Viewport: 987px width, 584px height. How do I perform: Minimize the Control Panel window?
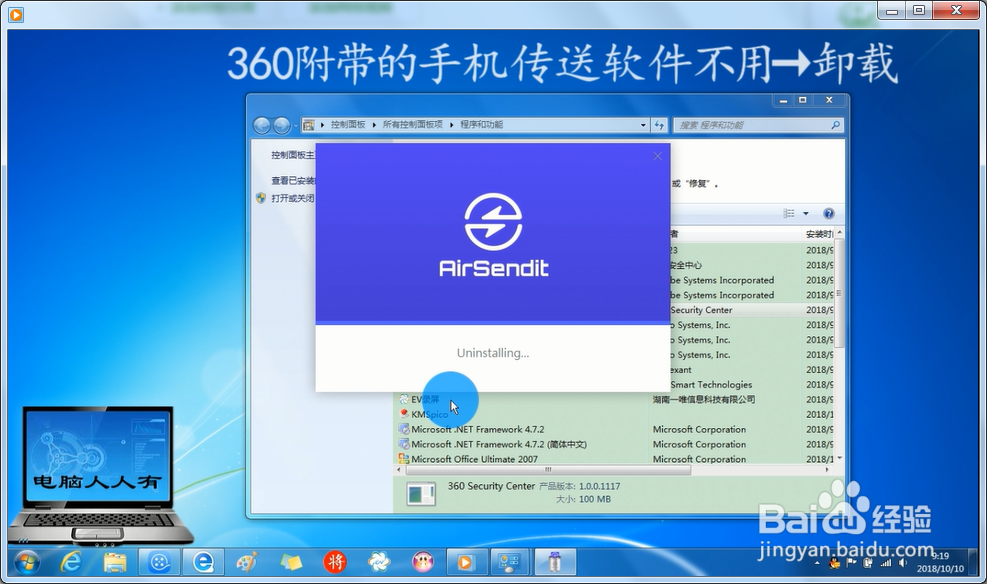(783, 100)
